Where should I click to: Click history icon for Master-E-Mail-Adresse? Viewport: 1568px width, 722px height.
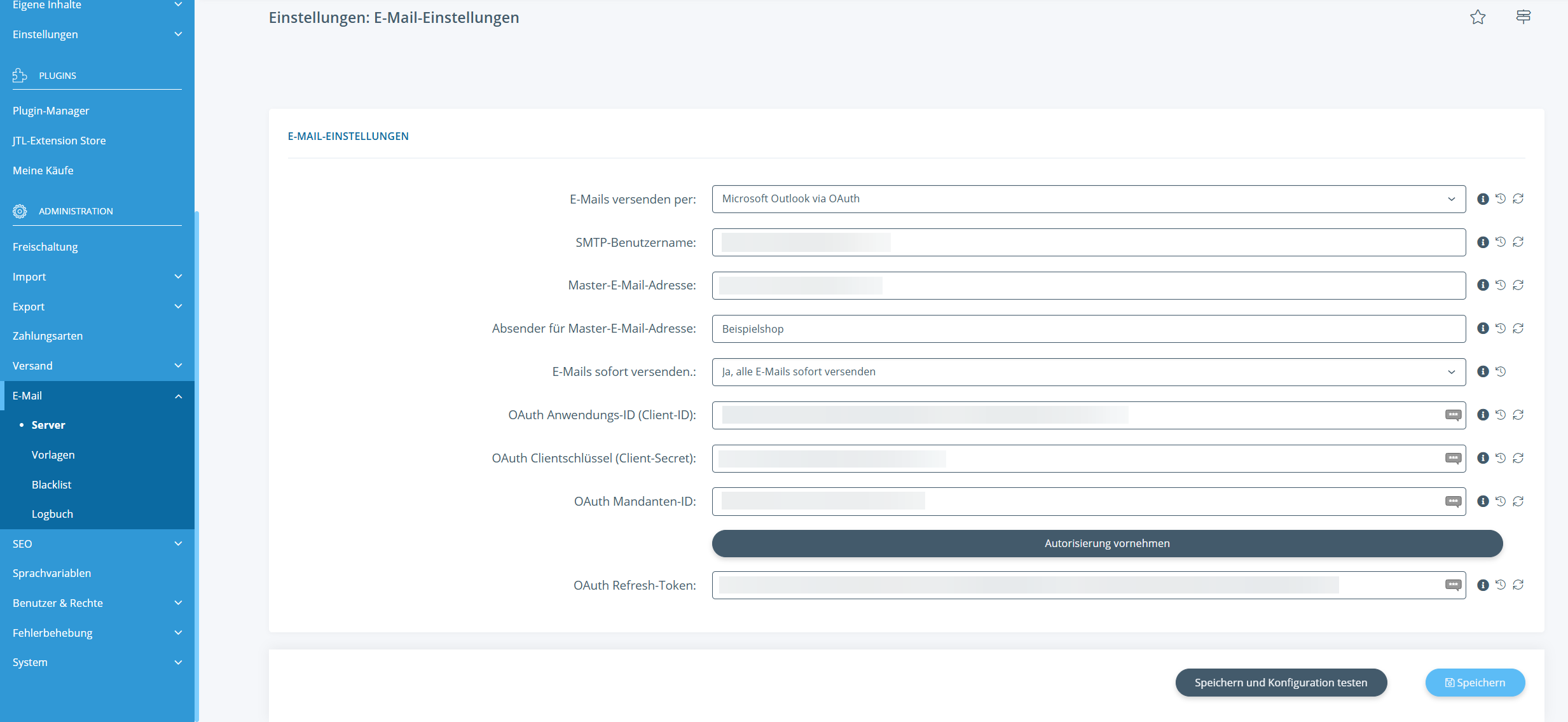(1501, 285)
